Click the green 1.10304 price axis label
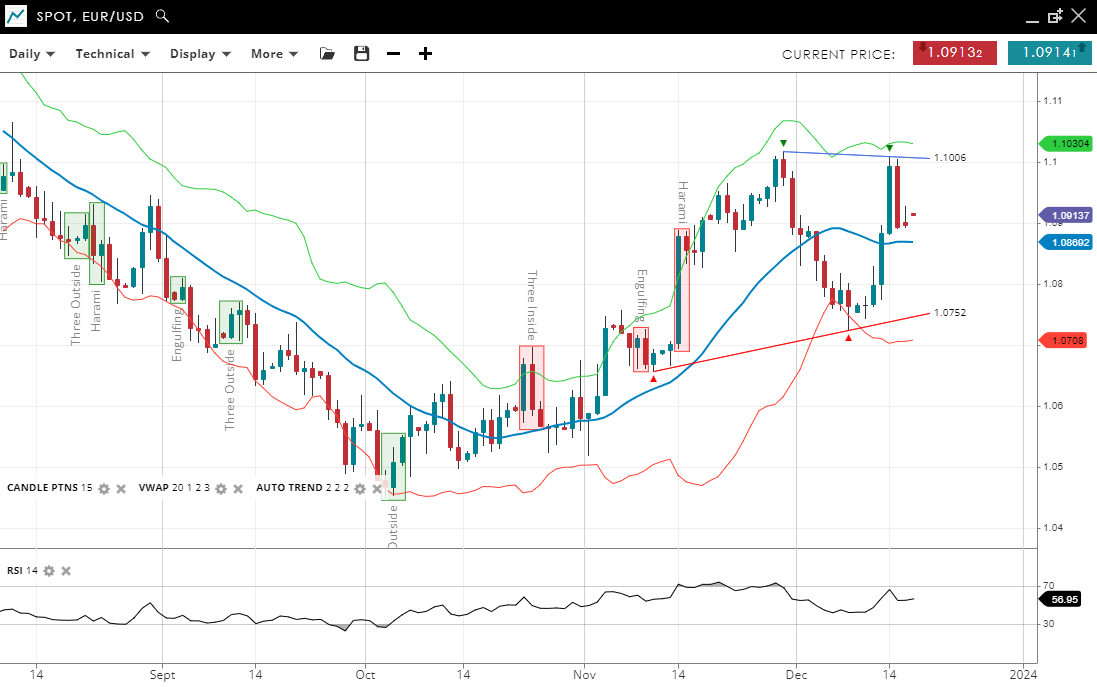 [x=1070, y=144]
